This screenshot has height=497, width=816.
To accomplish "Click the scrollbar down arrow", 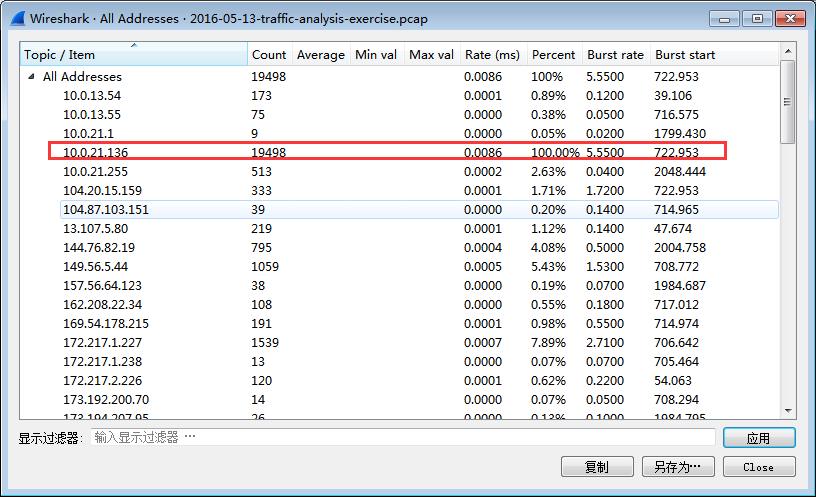I will point(788,411).
